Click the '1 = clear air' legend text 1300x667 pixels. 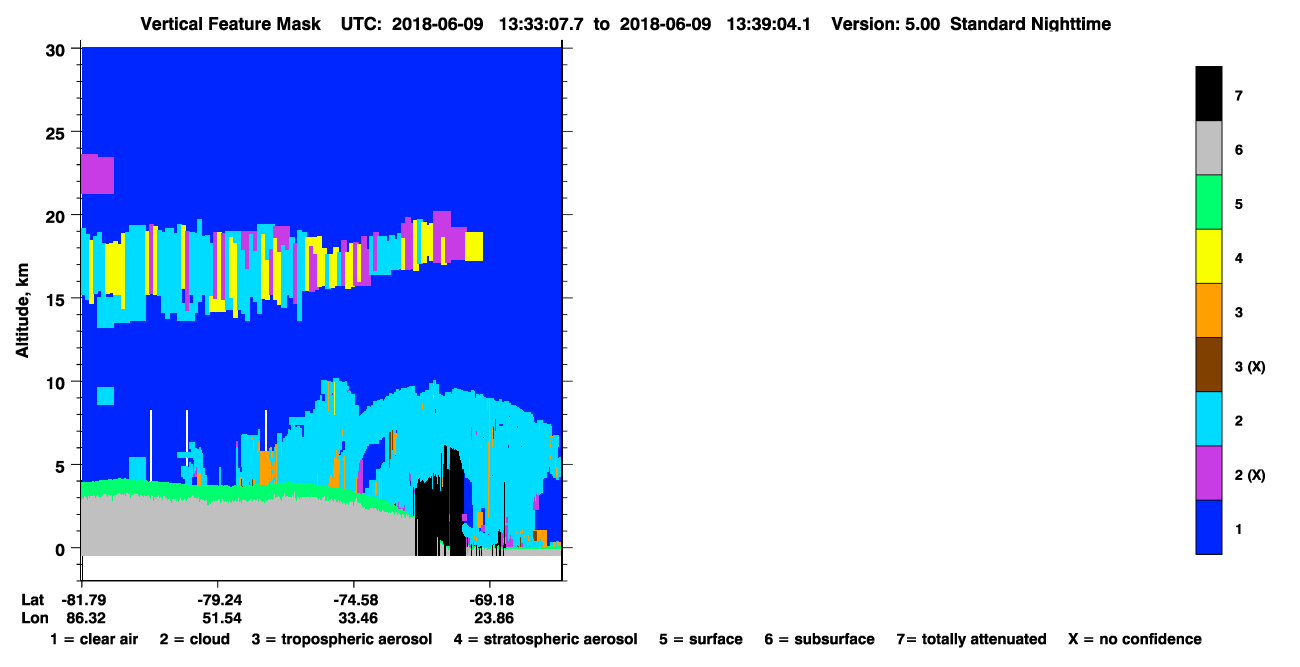[x=94, y=639]
